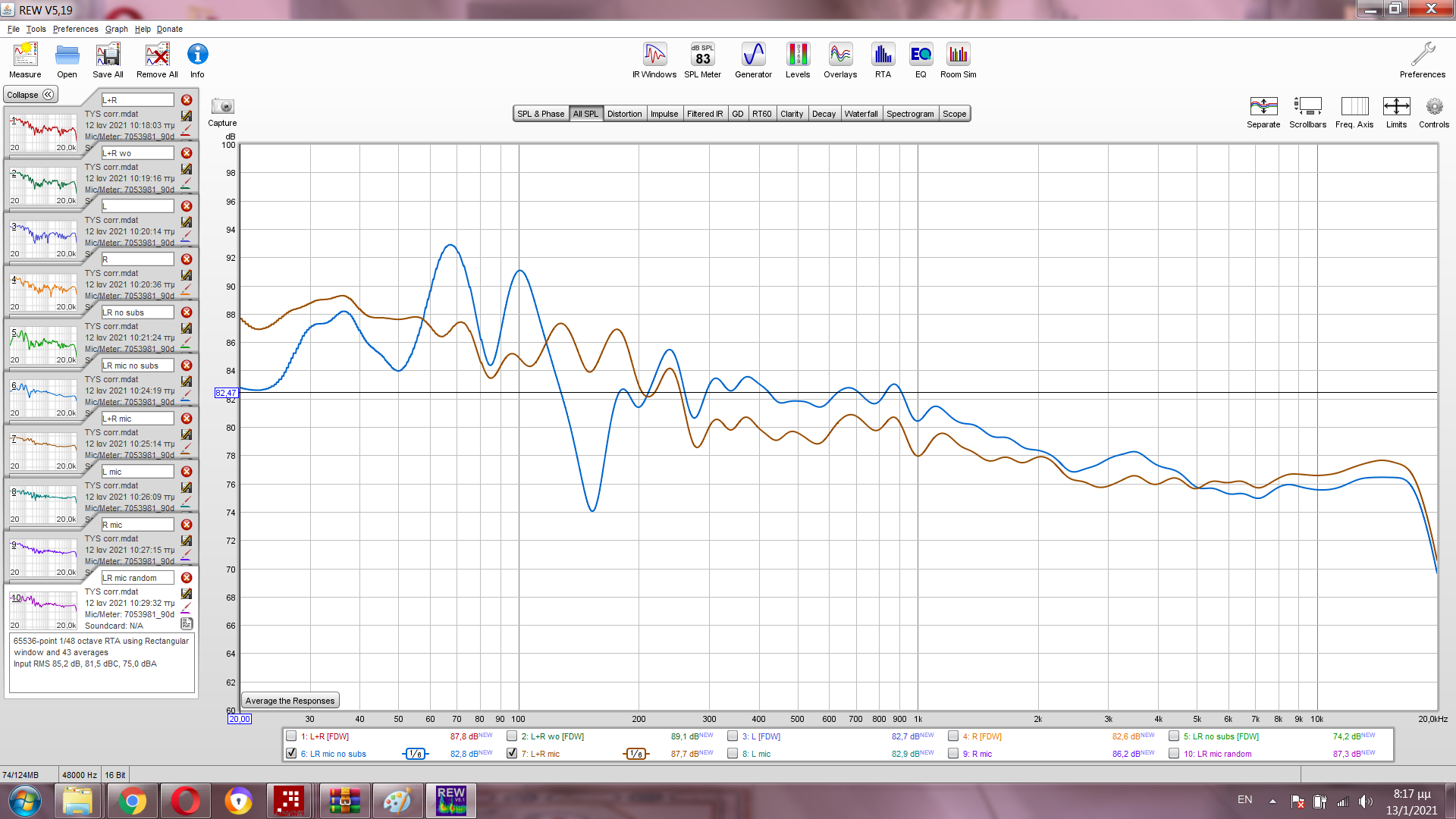Screen dimensions: 1456x819
Task: Enable the L mic trace checkbox
Action: 733,753
